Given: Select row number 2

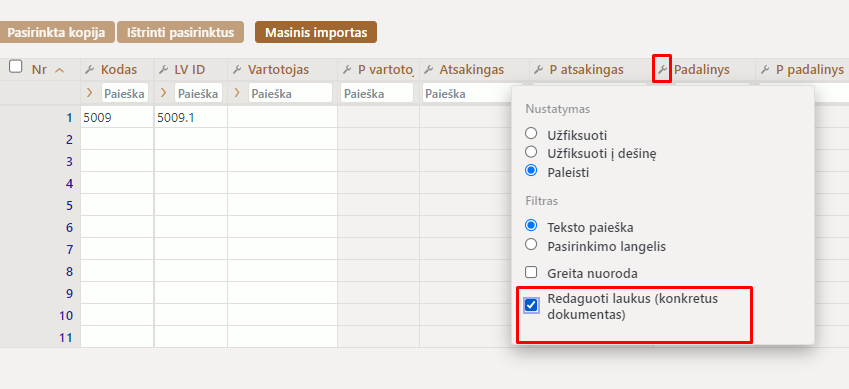Looking at the screenshot, I should coord(69,140).
